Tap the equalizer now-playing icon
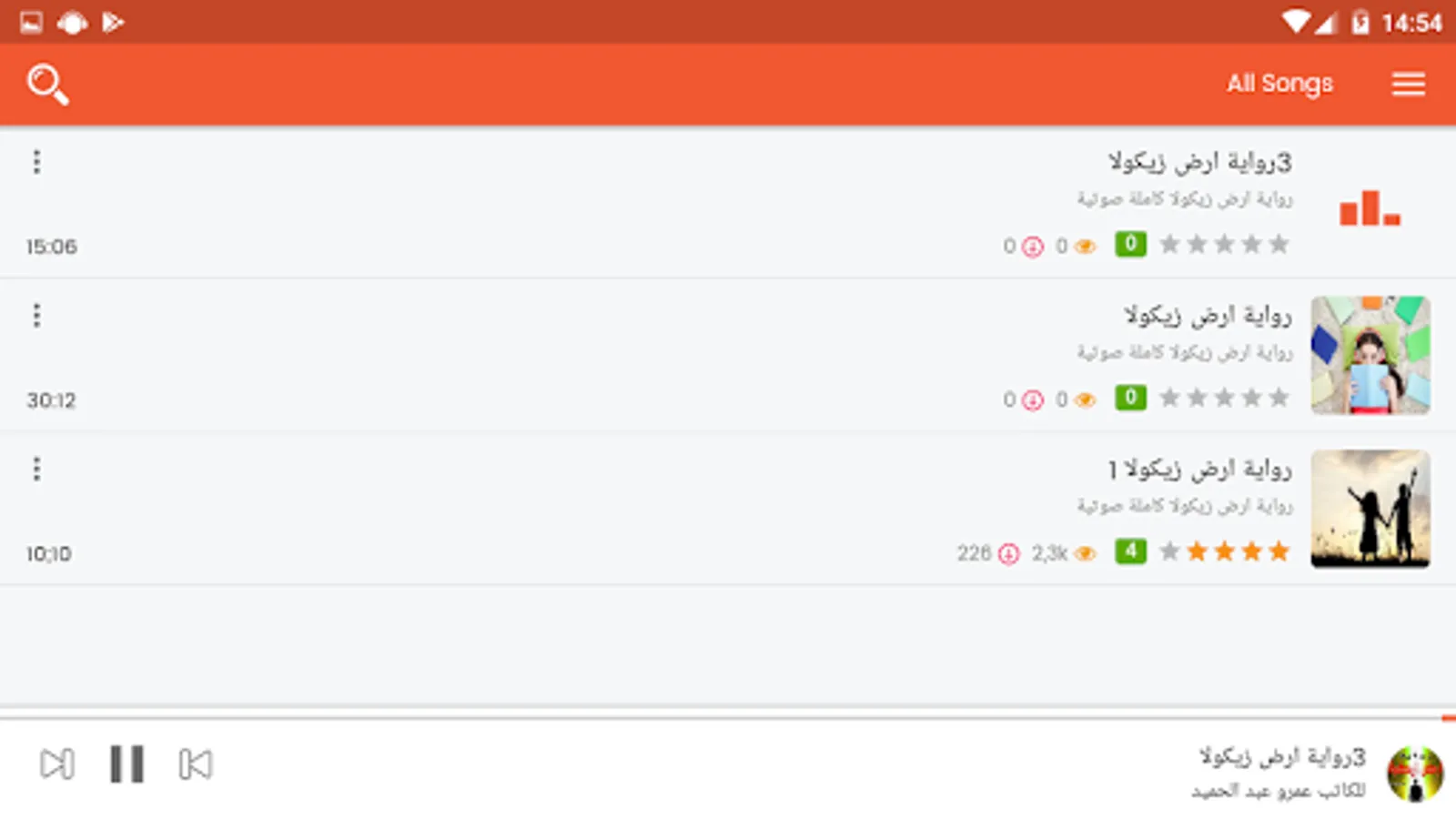1456x819 pixels. (1370, 207)
